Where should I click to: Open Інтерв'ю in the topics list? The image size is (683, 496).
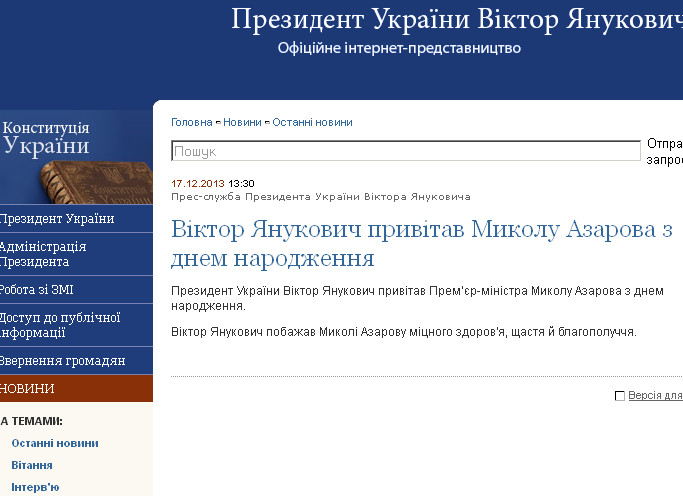(35, 487)
